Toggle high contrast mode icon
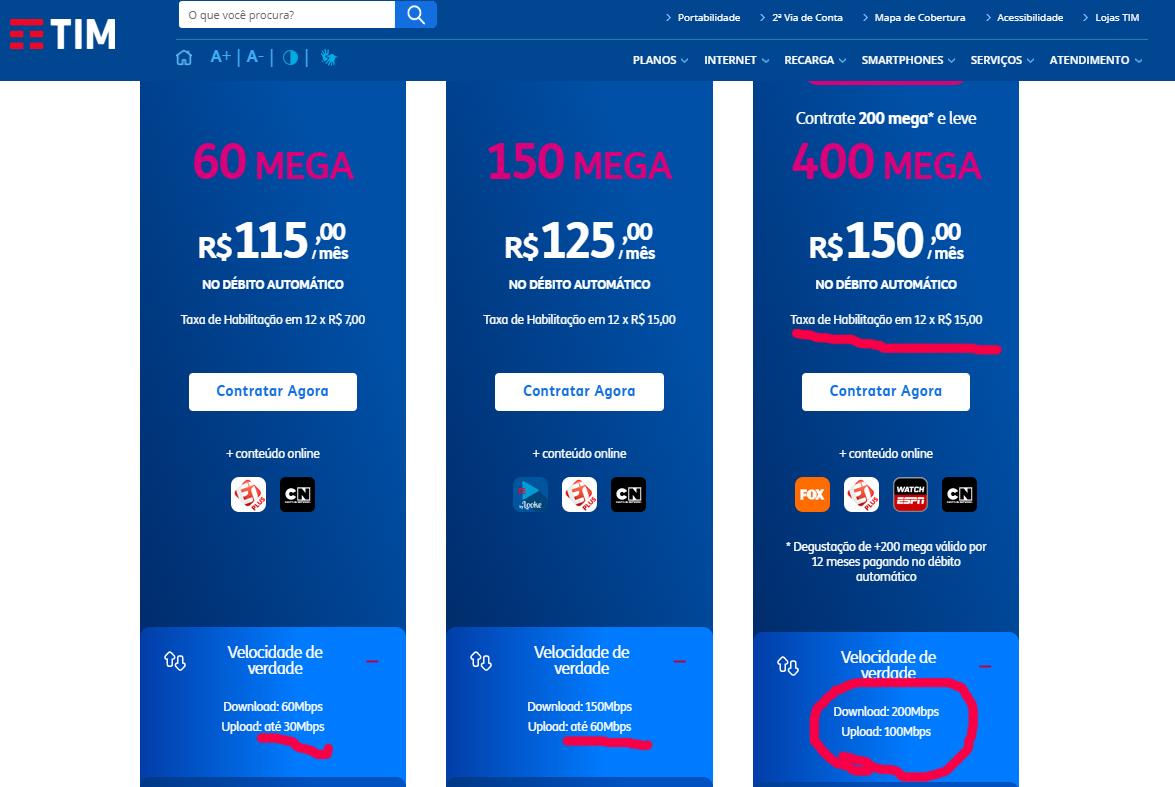The width and height of the screenshot is (1175, 787). pos(290,58)
